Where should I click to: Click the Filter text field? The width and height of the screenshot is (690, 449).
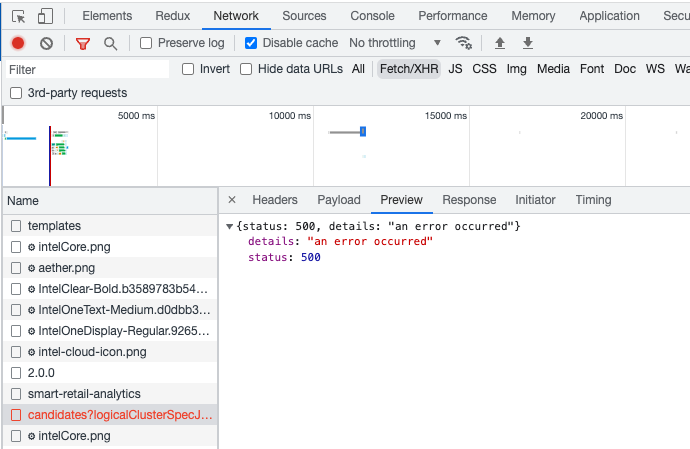87,70
